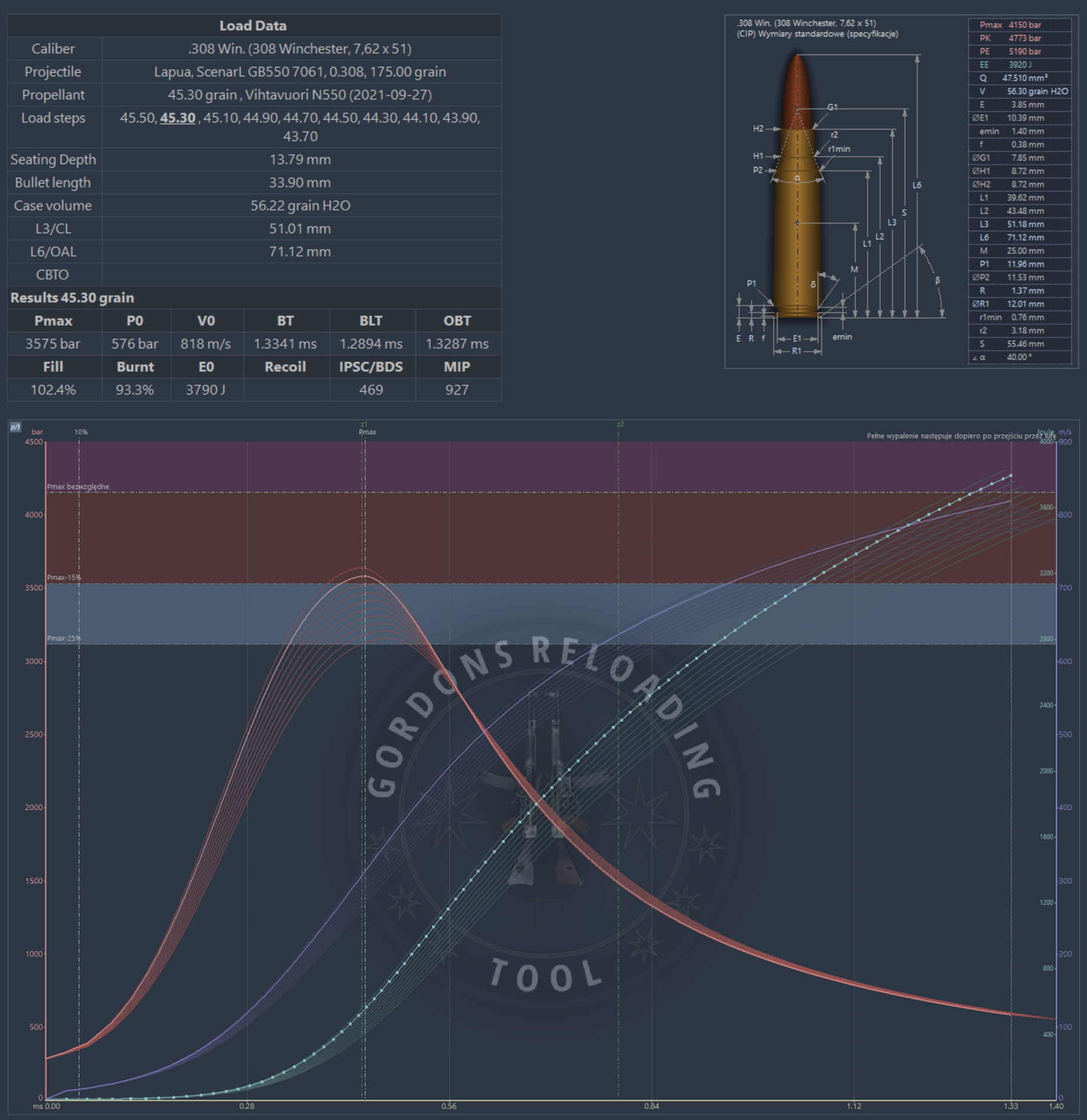Click the 'PE 5190 bar' spec row
The width and height of the screenshot is (1087, 1120).
(1020, 51)
